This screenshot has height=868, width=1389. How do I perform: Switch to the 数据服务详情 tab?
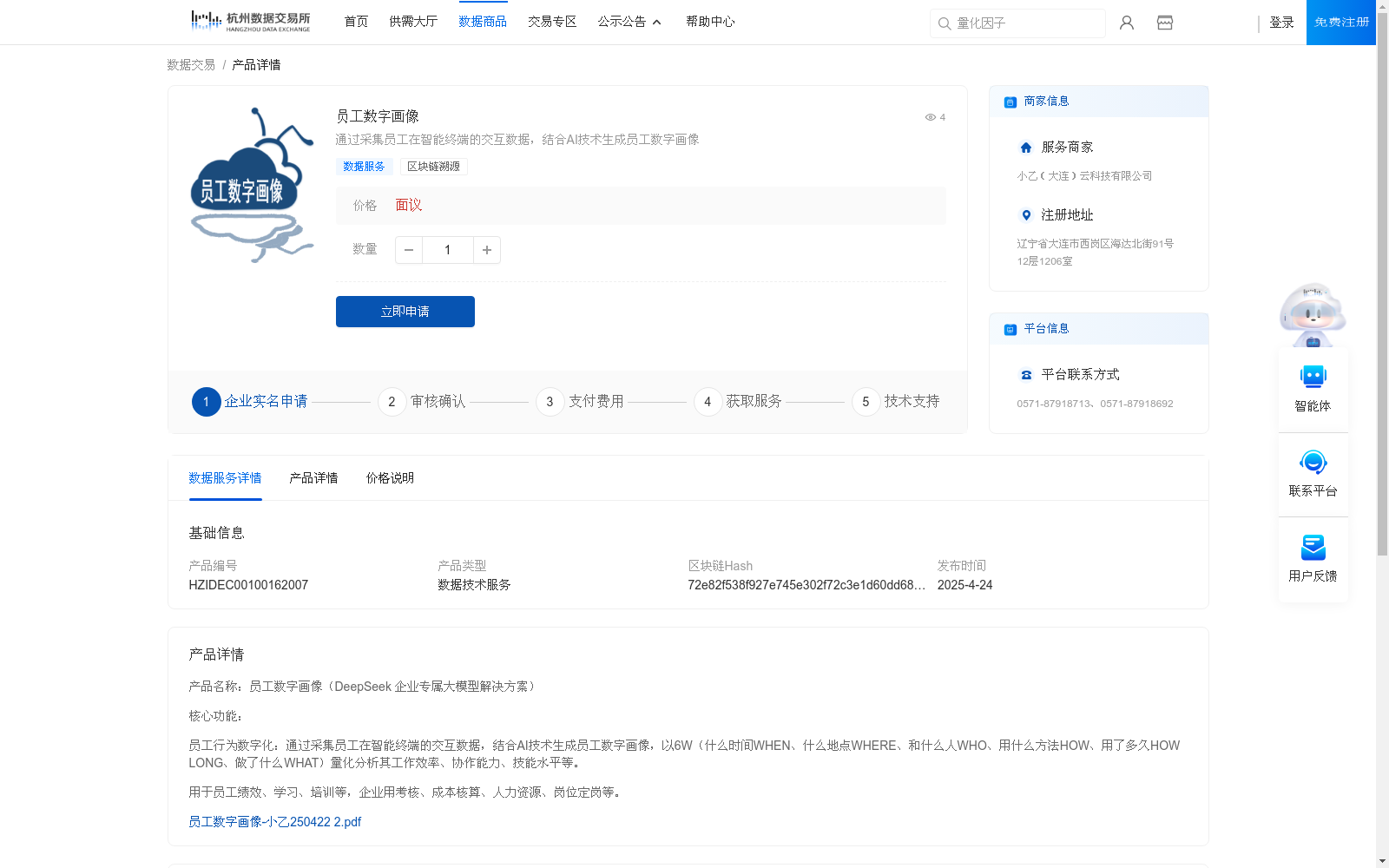(x=225, y=478)
